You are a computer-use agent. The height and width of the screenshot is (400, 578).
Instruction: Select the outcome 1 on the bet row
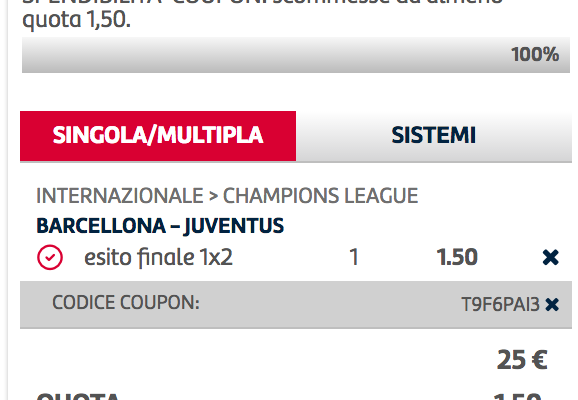(x=354, y=257)
